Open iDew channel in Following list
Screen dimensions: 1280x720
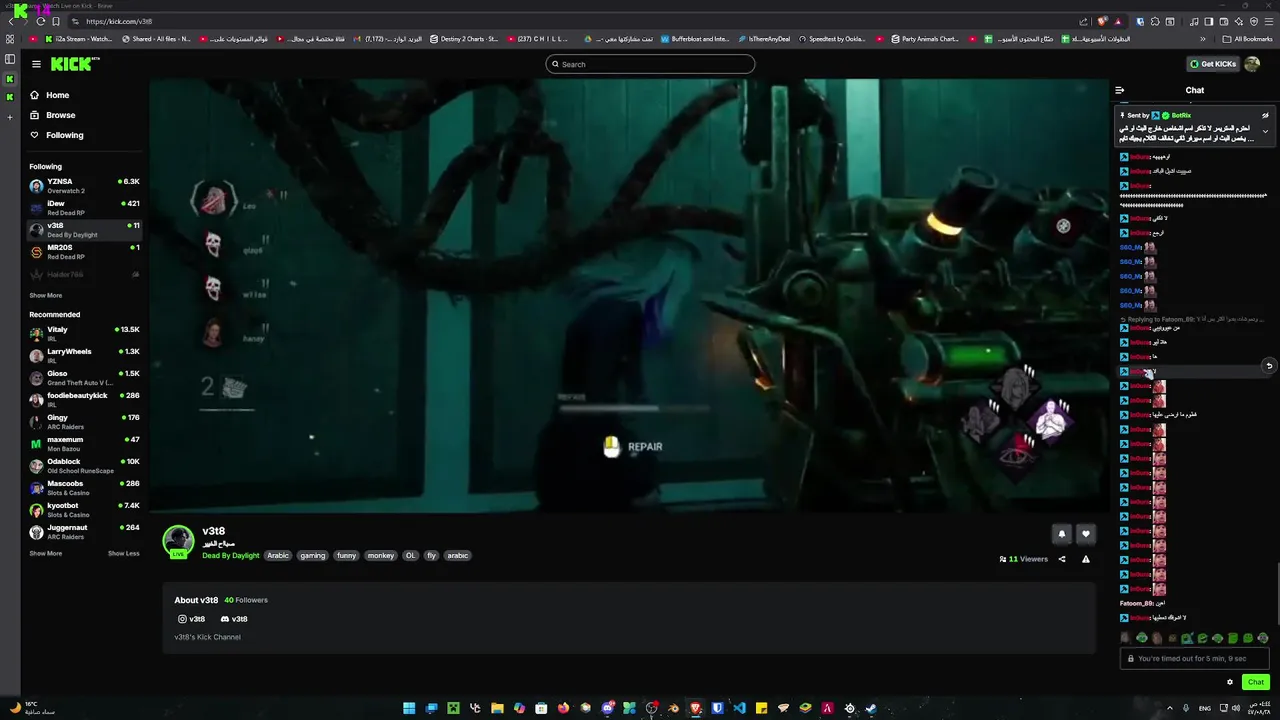(85, 208)
